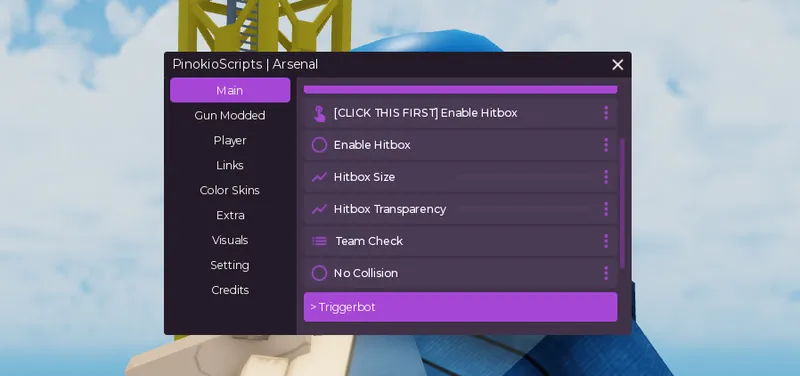Screen dimensions: 800x376
Task: Open the Gun Modded tab
Action: (x=230, y=115)
